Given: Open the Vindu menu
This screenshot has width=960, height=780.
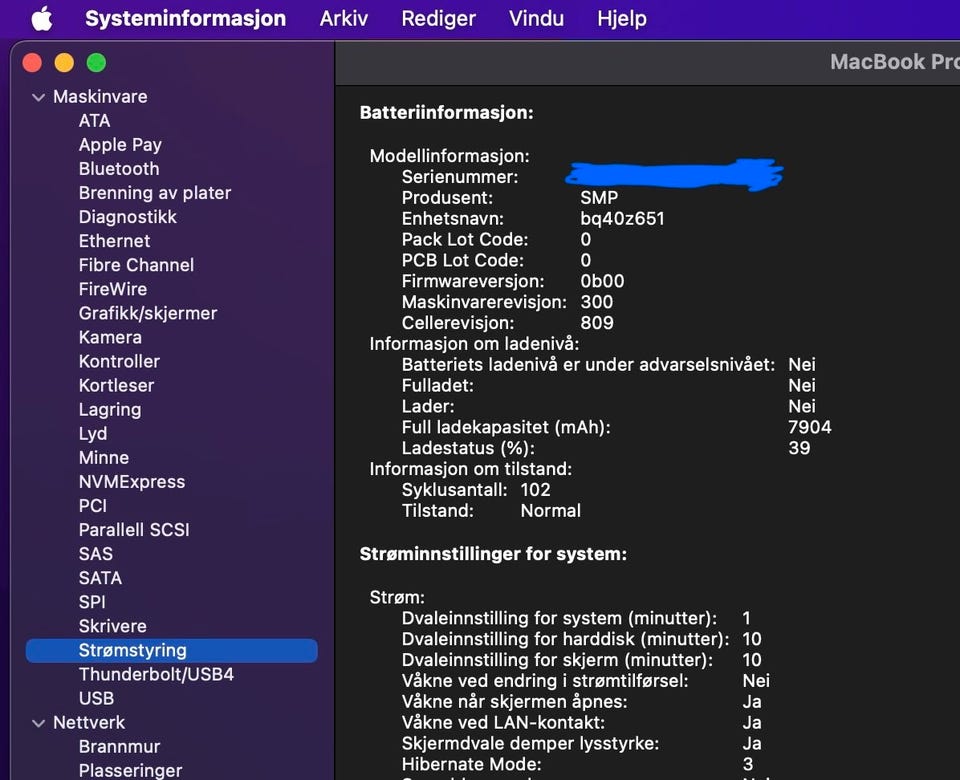Looking at the screenshot, I should 536,18.
